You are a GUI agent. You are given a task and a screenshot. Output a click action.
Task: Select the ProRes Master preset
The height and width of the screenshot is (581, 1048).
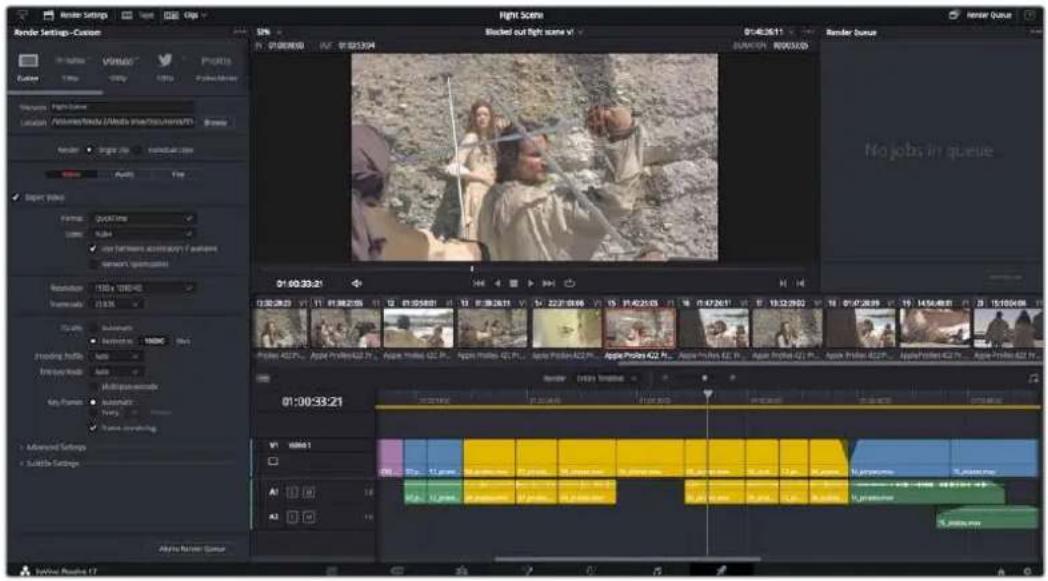point(216,68)
